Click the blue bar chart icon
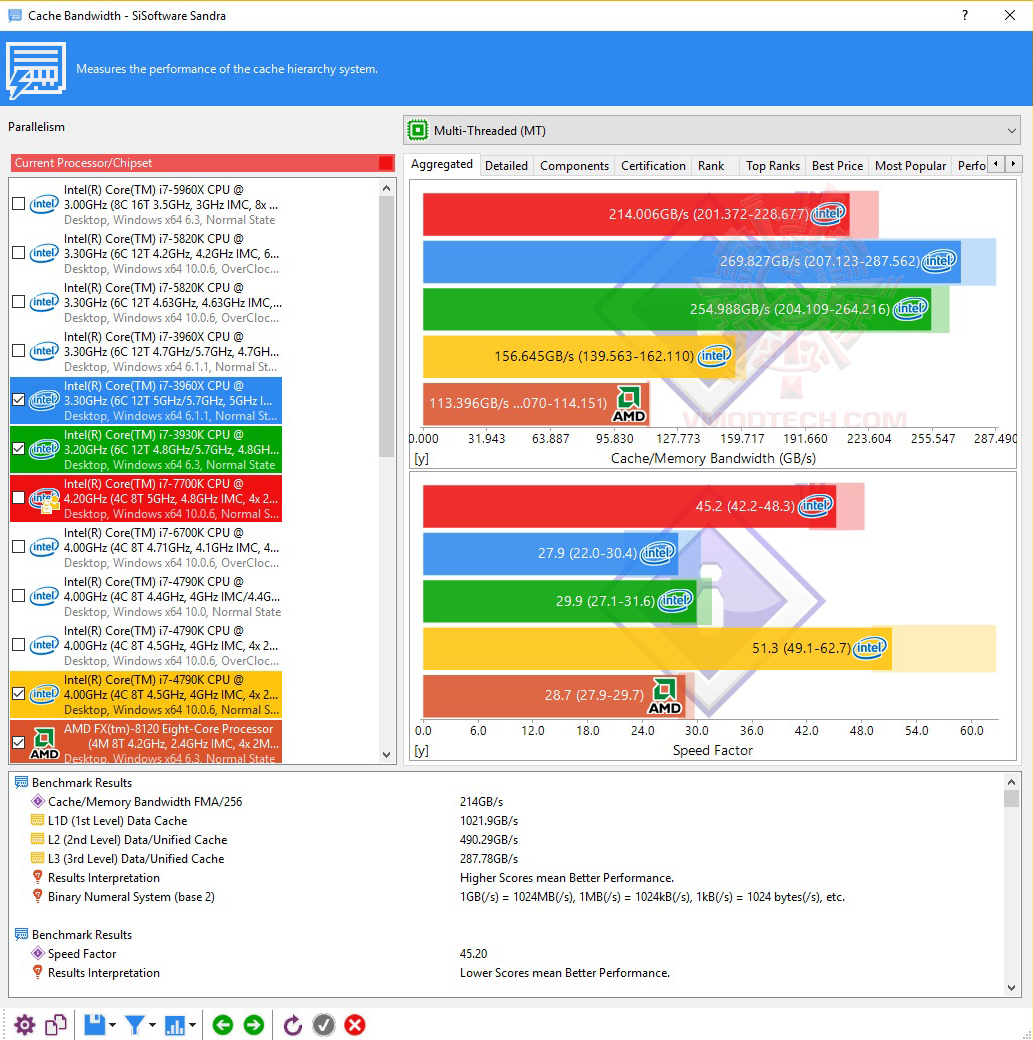 174,1025
